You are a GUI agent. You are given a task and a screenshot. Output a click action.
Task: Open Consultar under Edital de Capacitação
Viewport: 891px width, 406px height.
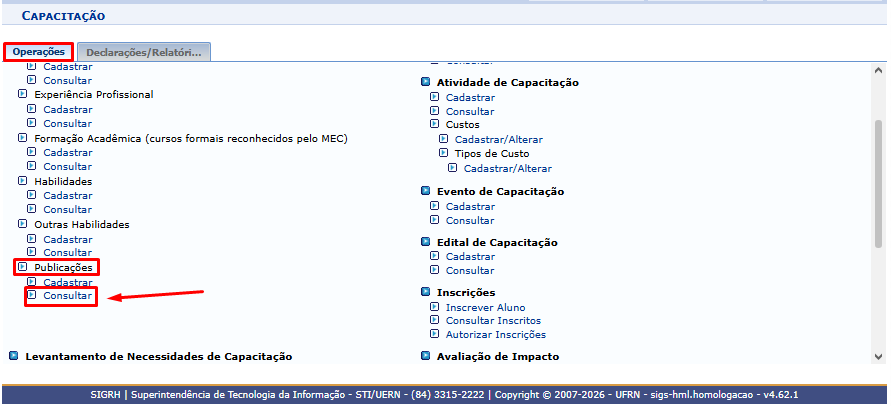point(470,270)
